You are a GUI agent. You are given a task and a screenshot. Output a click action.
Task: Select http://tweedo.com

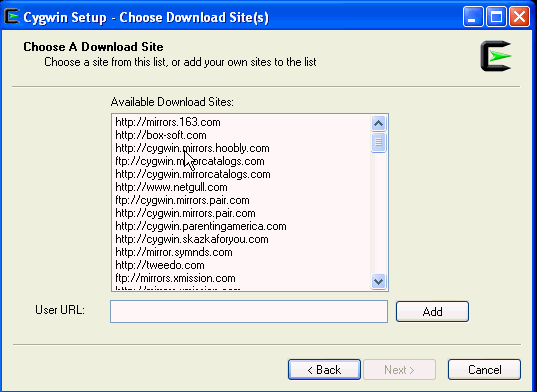coord(160,265)
